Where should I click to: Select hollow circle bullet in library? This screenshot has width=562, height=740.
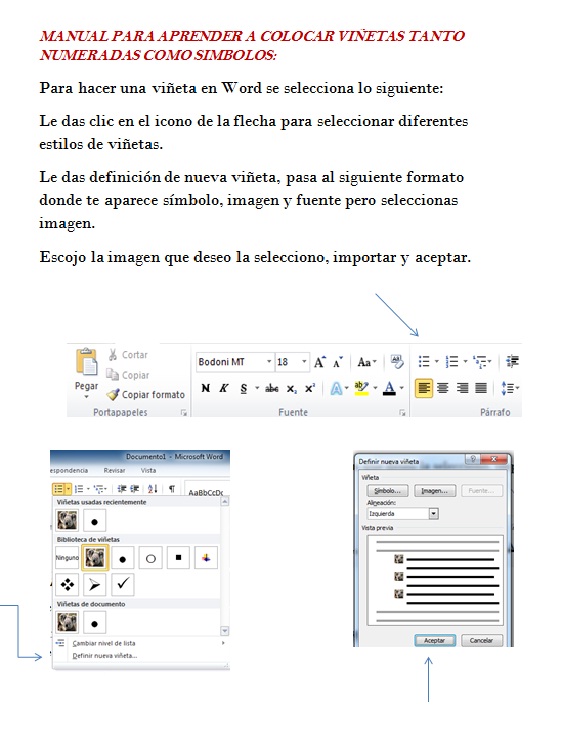(x=151, y=558)
